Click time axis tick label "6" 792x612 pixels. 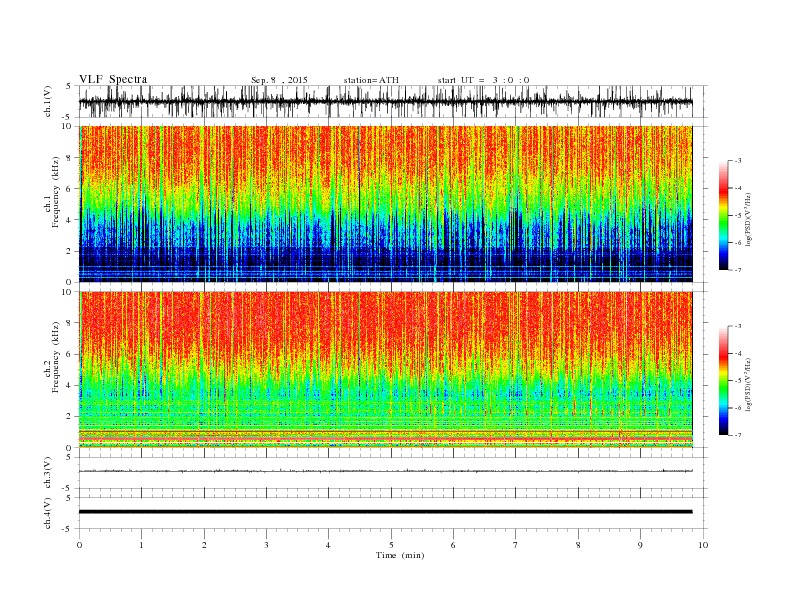[453, 545]
